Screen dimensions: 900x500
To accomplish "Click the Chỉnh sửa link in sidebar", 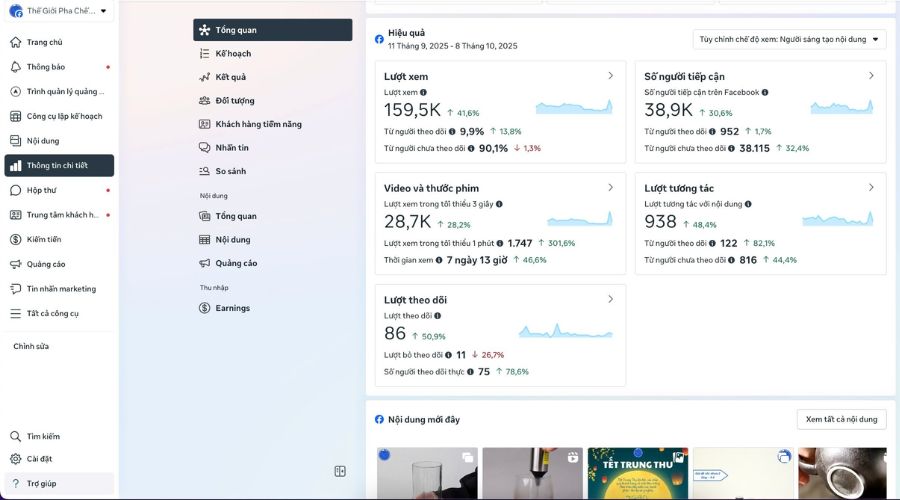I will point(31,346).
